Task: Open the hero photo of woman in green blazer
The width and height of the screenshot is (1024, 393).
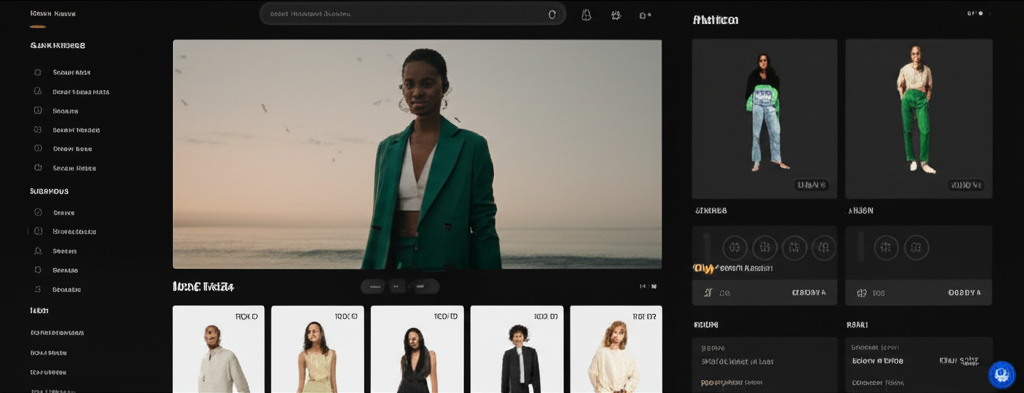Action: pyautogui.click(x=417, y=154)
